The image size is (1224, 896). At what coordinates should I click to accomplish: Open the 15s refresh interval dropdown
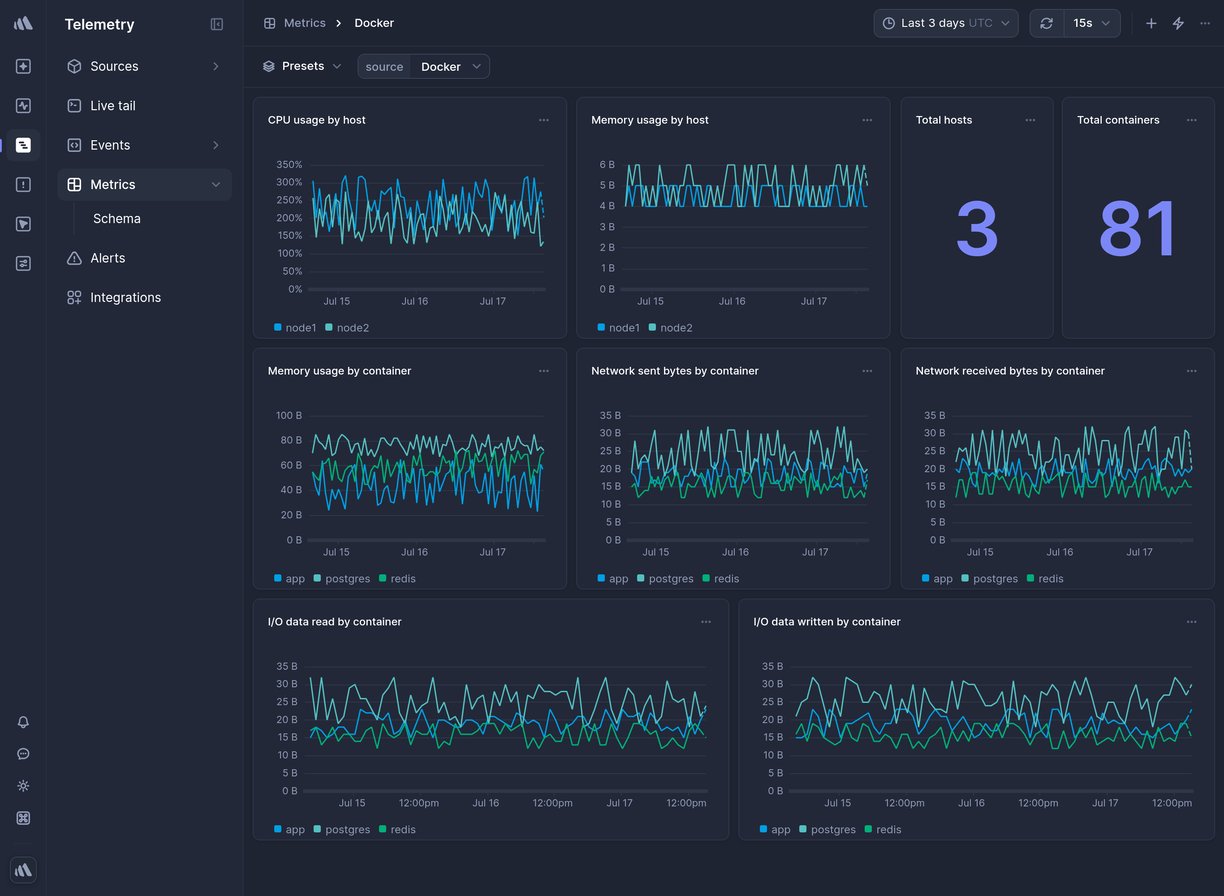coord(1092,23)
